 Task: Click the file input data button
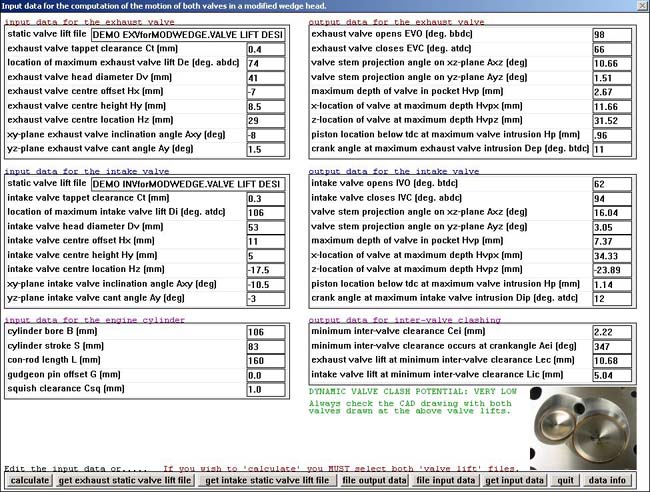(x=446, y=480)
